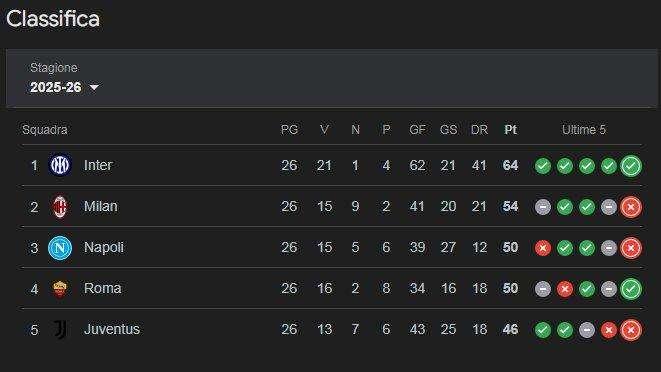Select the Ultime 5 column header
The height and width of the screenshot is (372, 661).
coord(584,129)
